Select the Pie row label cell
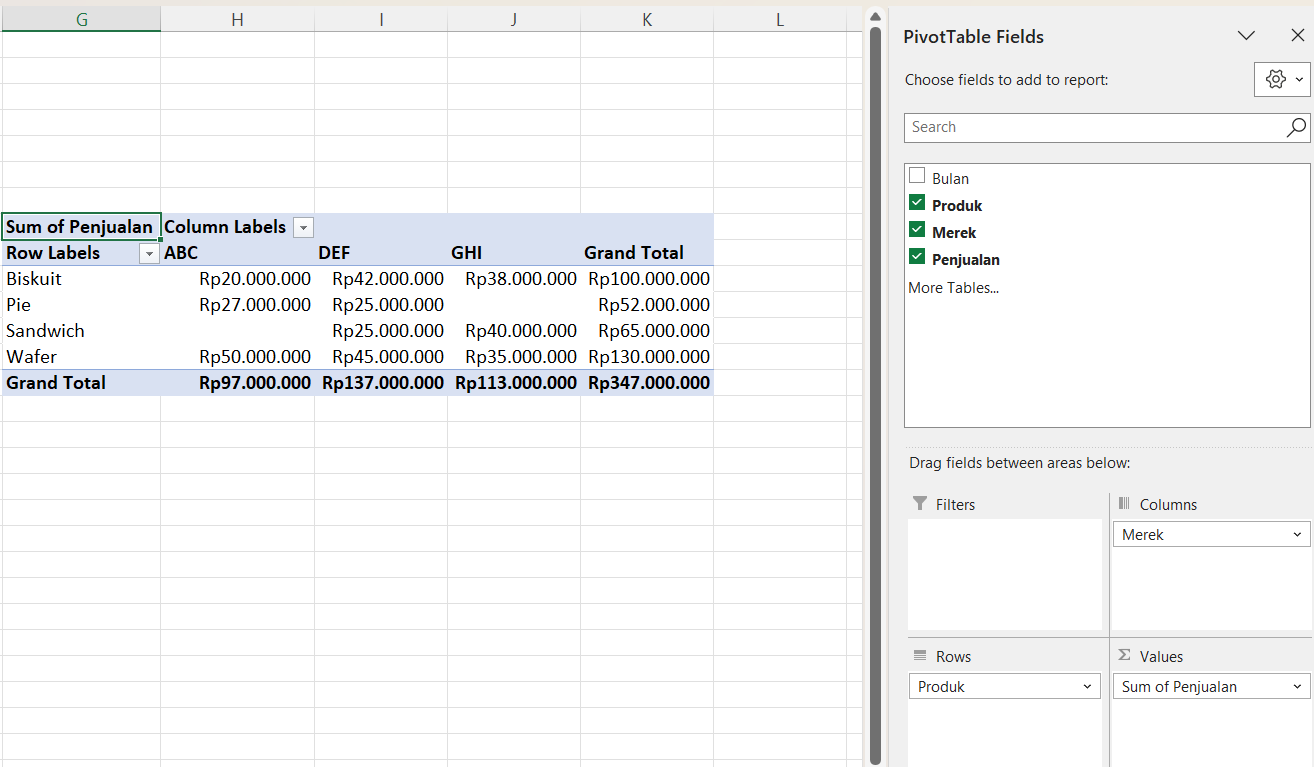This screenshot has height=767, width=1314. 81,305
